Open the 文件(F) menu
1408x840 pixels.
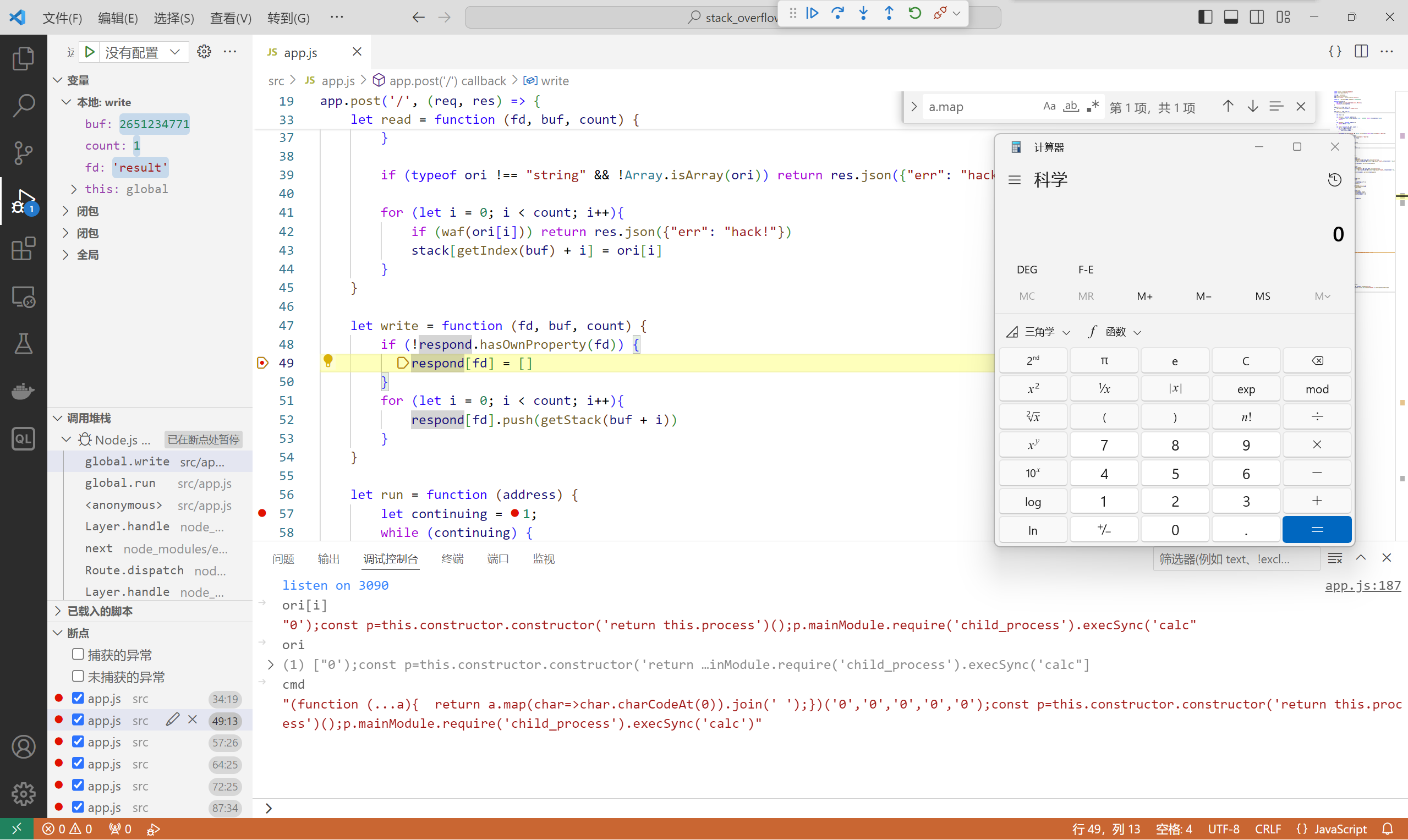pyautogui.click(x=62, y=18)
